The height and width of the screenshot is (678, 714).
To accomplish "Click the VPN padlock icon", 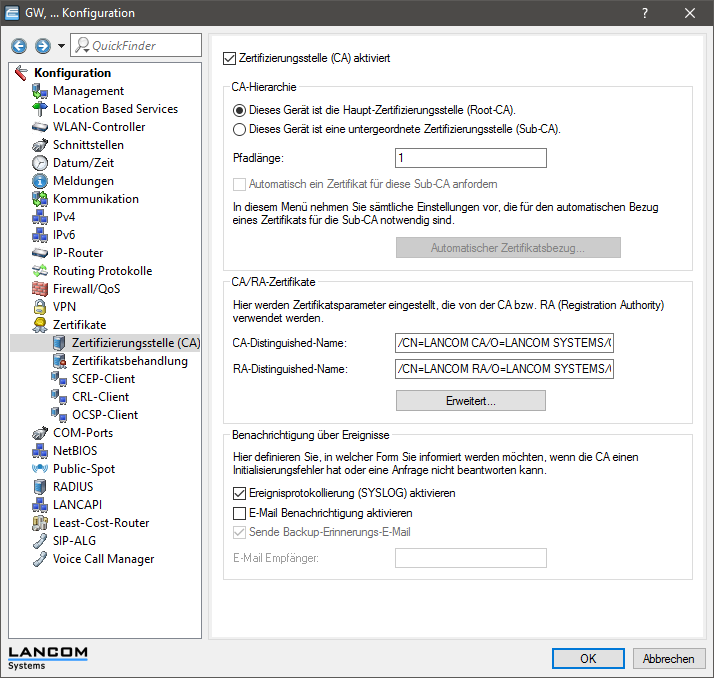I will (x=40, y=307).
